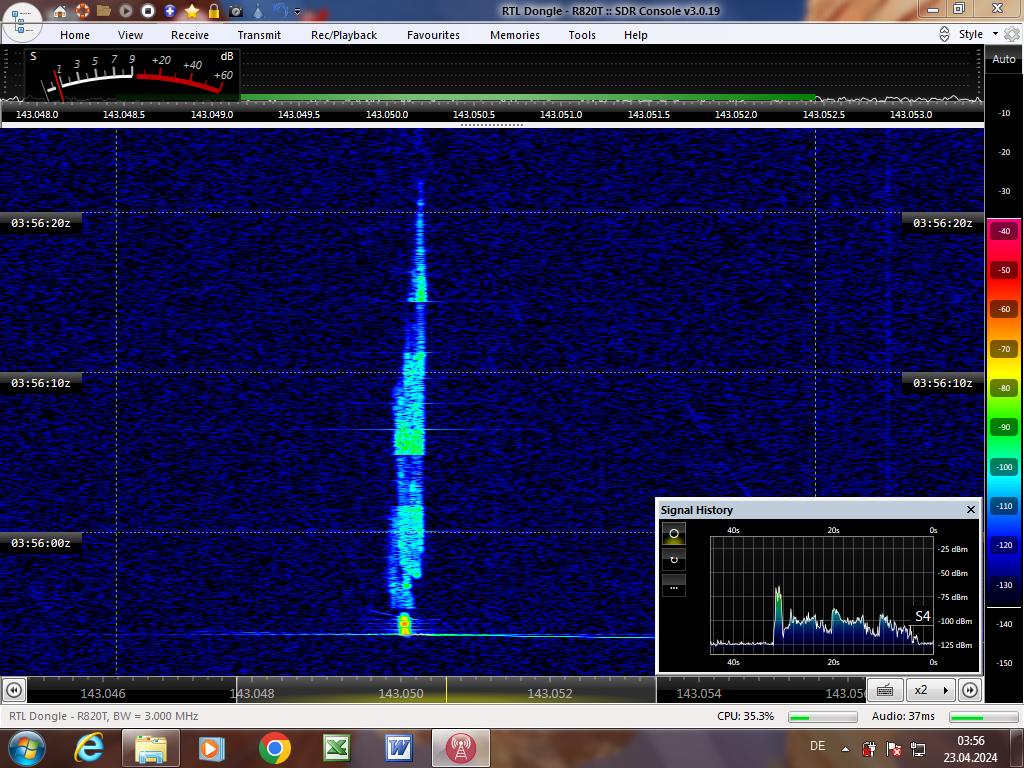This screenshot has height=768, width=1024.
Task: Click the S4 marker in Signal History graph
Action: point(922,616)
